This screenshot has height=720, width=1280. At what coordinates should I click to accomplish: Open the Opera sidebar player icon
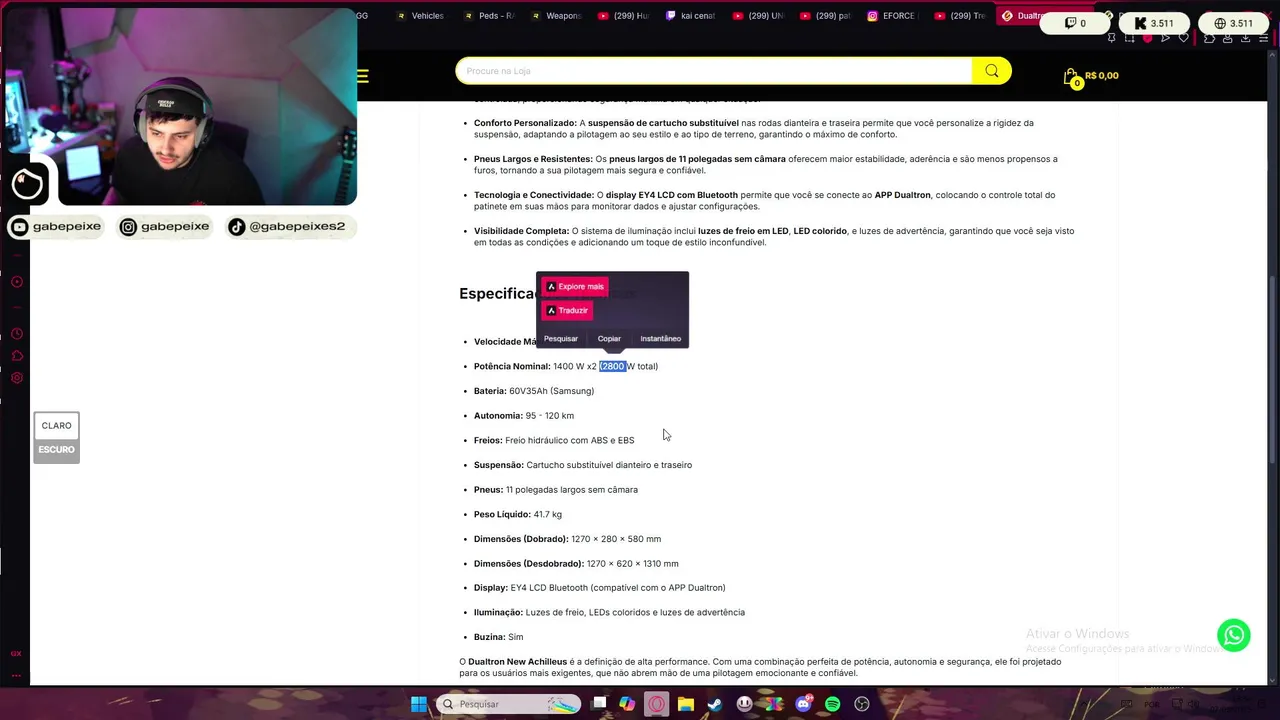pyautogui.click(x=17, y=282)
